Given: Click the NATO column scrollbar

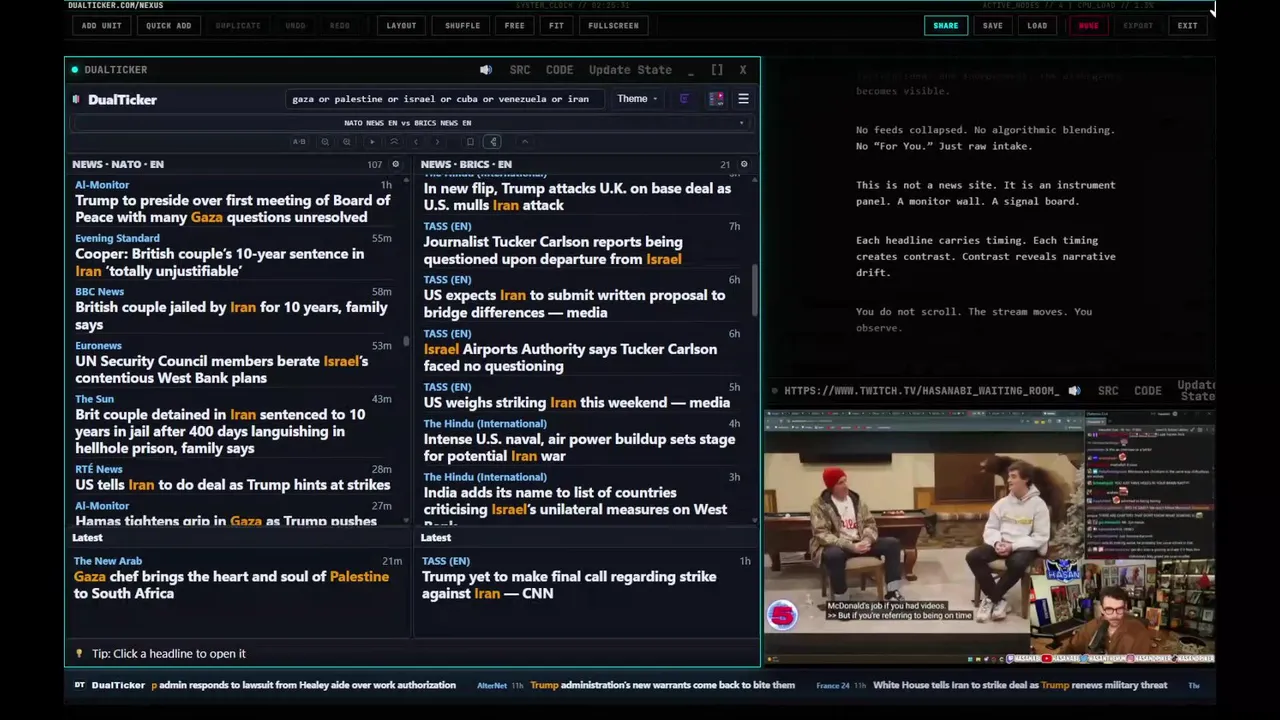Looking at the screenshot, I should pos(406,341).
